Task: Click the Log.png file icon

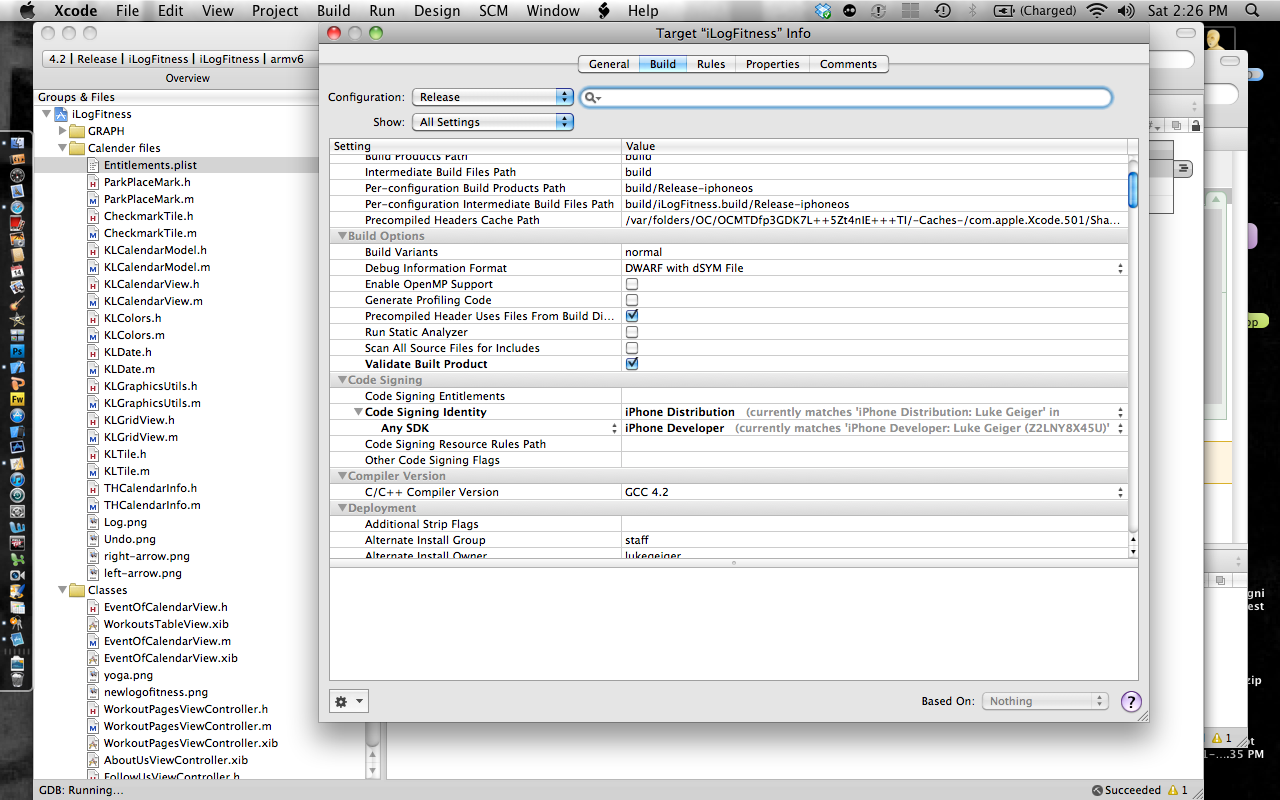Action: click(x=93, y=522)
